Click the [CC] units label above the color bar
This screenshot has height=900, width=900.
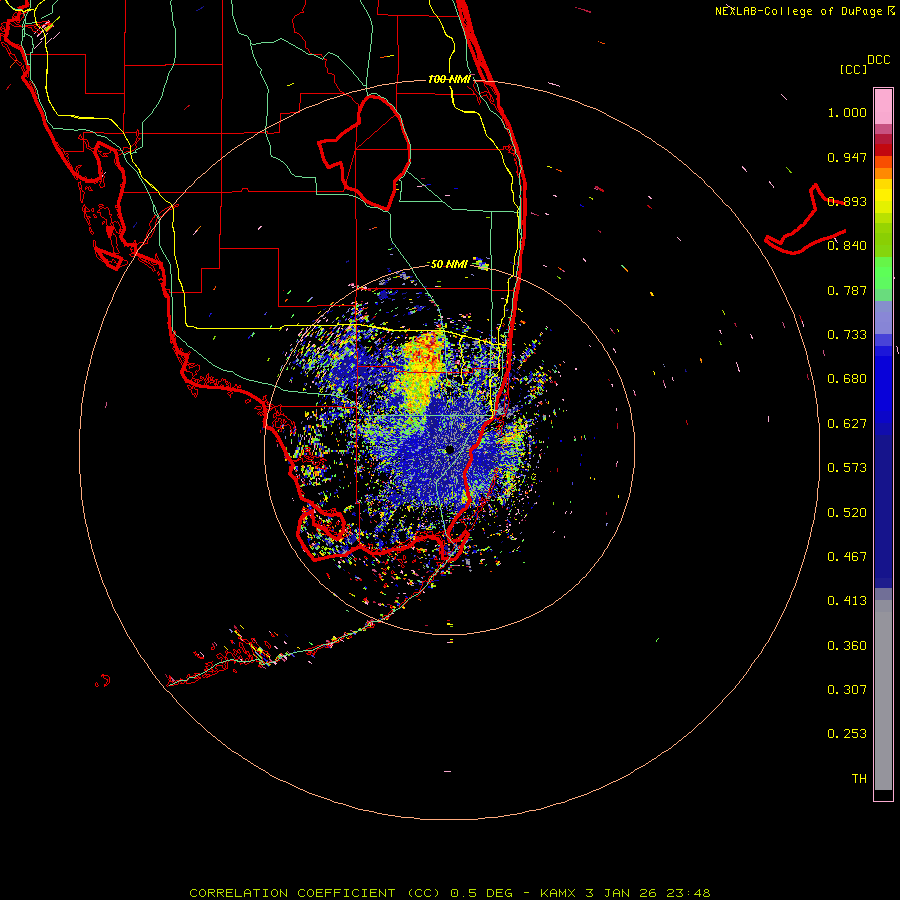coord(853,69)
